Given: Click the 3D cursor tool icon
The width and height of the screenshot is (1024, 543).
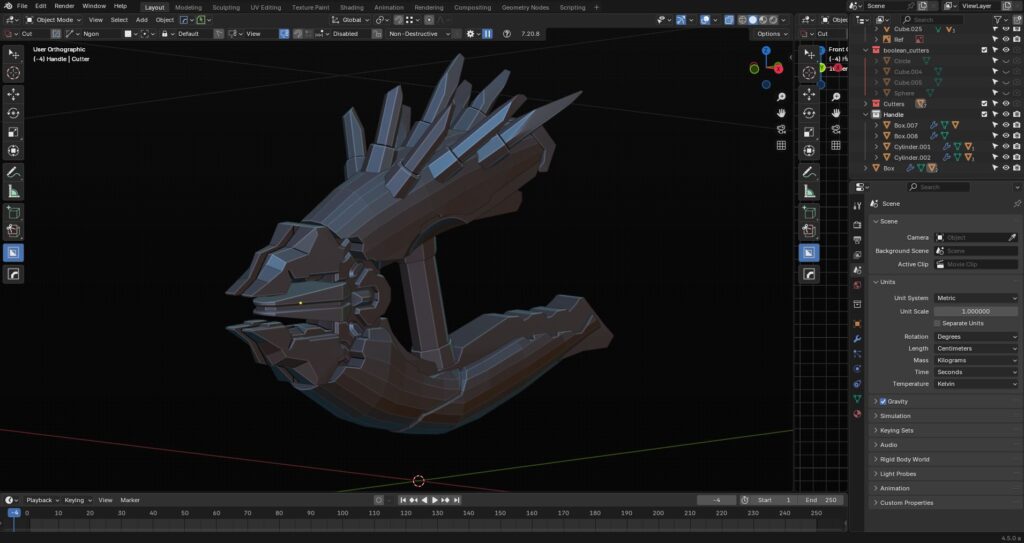Looking at the screenshot, I should tap(14, 73).
